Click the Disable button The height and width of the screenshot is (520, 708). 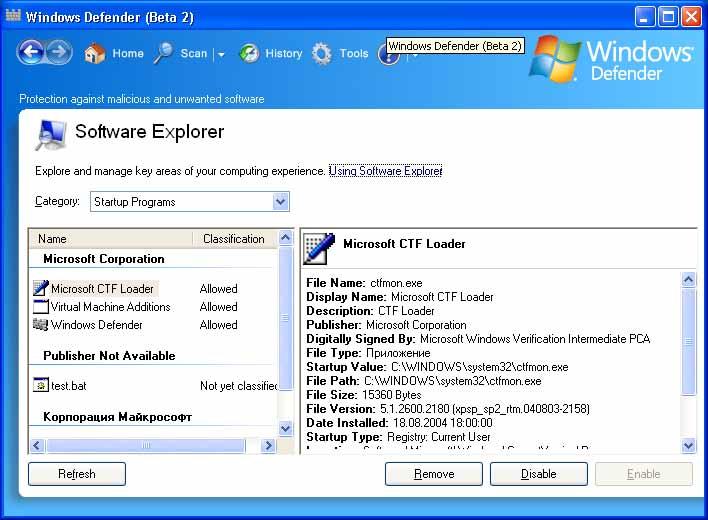(539, 474)
